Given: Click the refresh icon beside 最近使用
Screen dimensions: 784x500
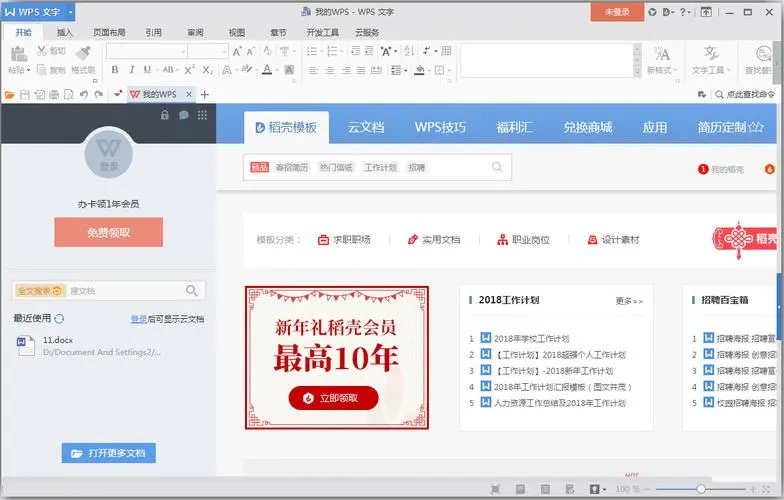Looking at the screenshot, I should [59, 319].
